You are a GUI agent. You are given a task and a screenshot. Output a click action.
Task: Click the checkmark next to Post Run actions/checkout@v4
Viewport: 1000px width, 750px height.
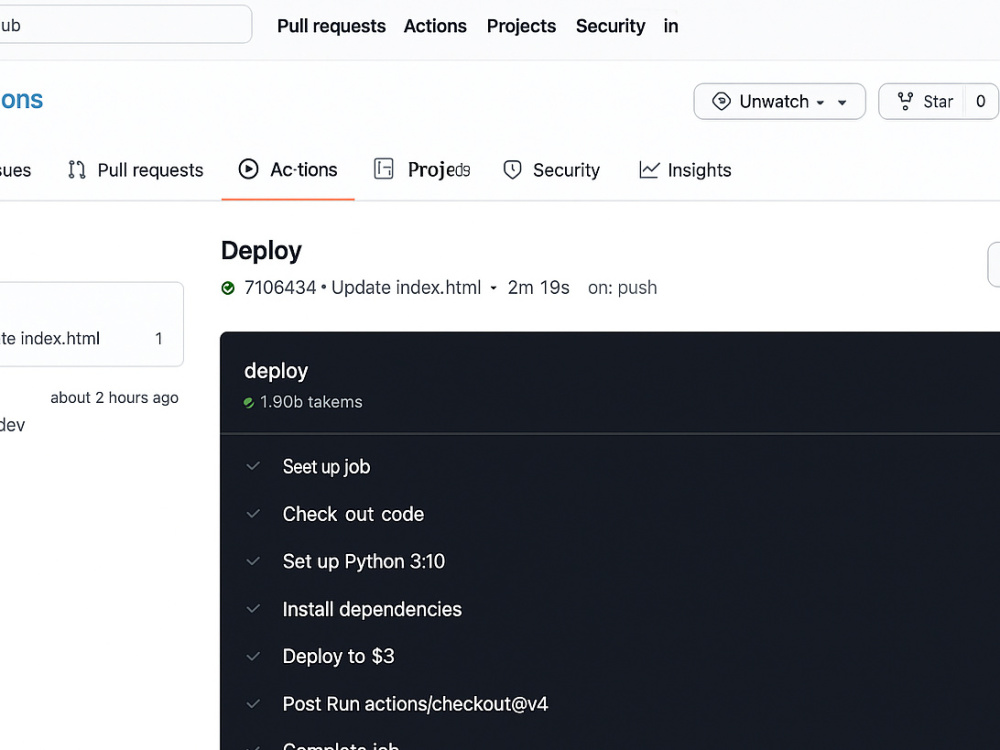tap(253, 703)
